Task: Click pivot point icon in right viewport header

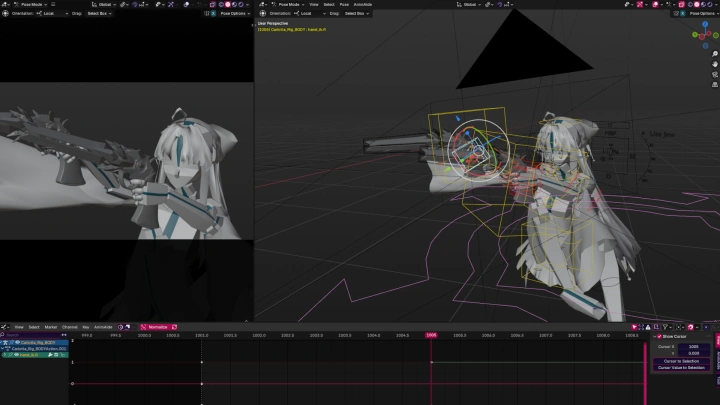Action: (x=488, y=5)
